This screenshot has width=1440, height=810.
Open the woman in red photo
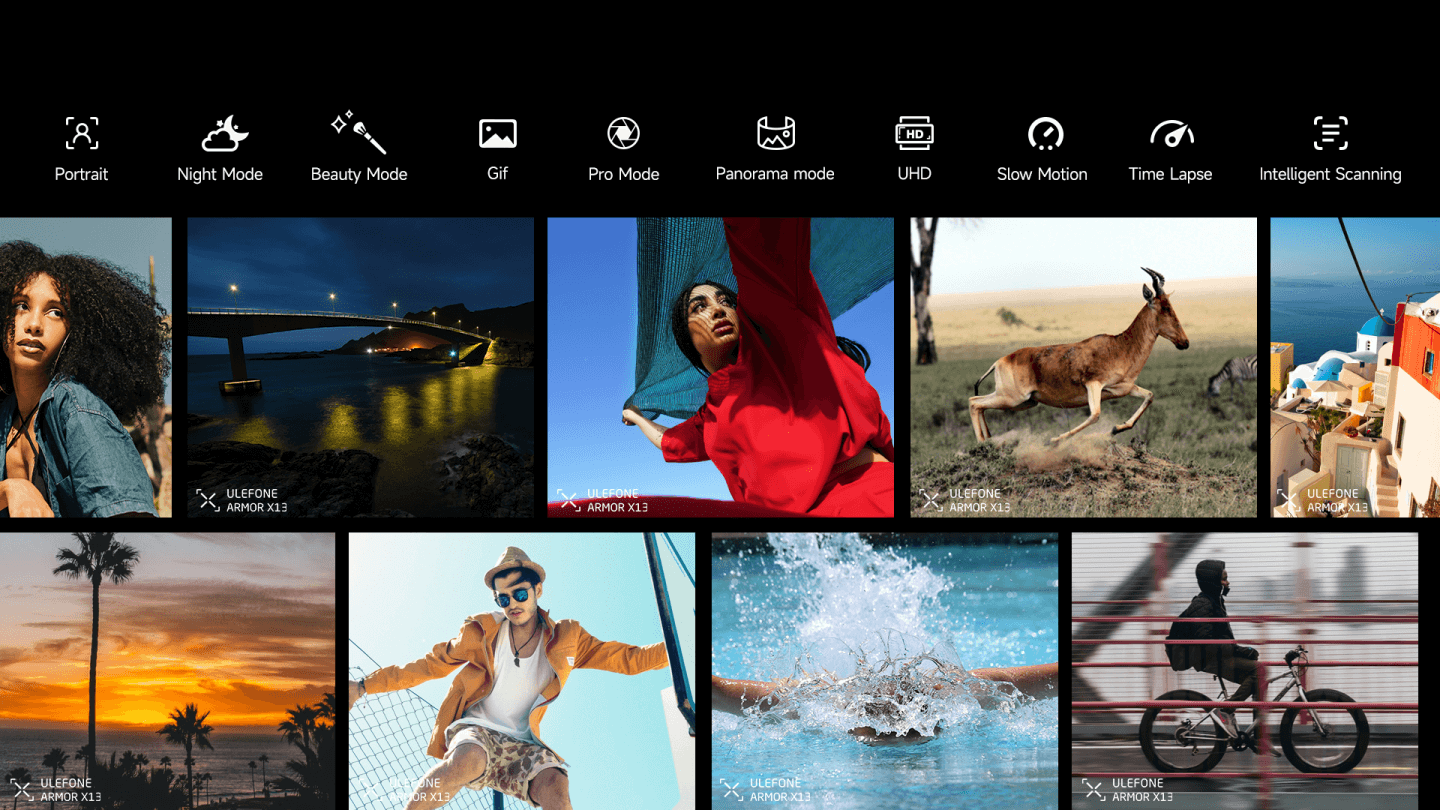pyautogui.click(x=720, y=367)
